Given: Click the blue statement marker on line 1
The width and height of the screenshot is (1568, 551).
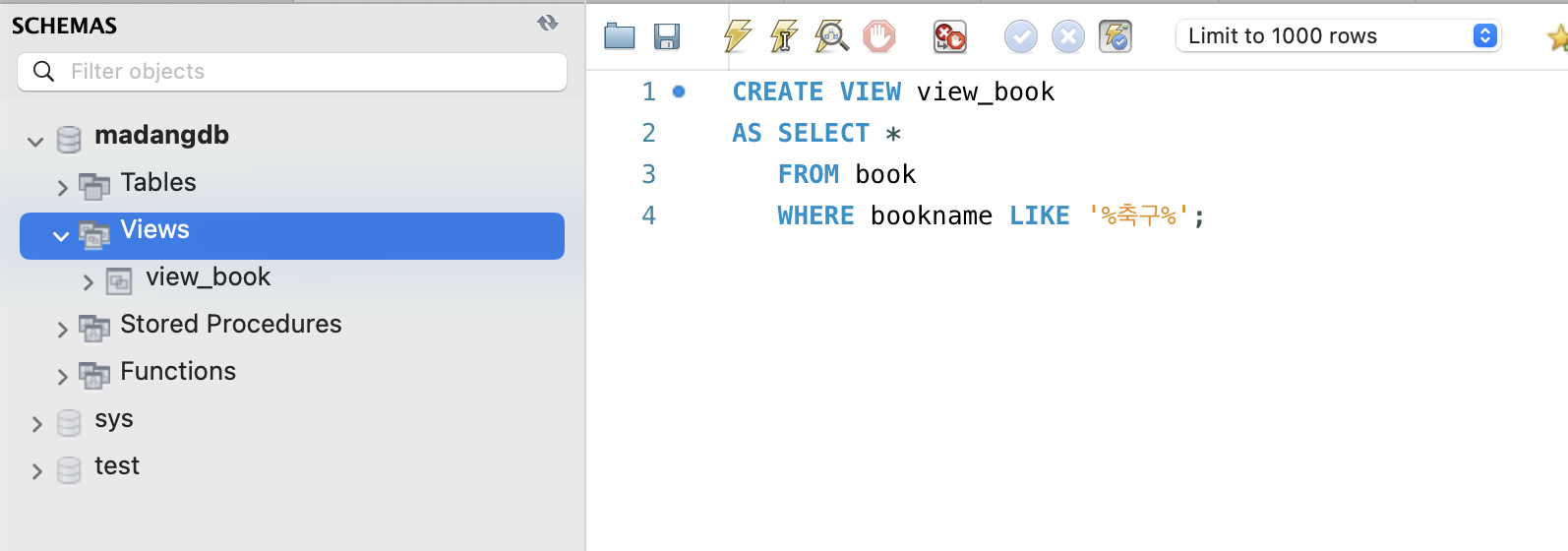Looking at the screenshot, I should (679, 92).
